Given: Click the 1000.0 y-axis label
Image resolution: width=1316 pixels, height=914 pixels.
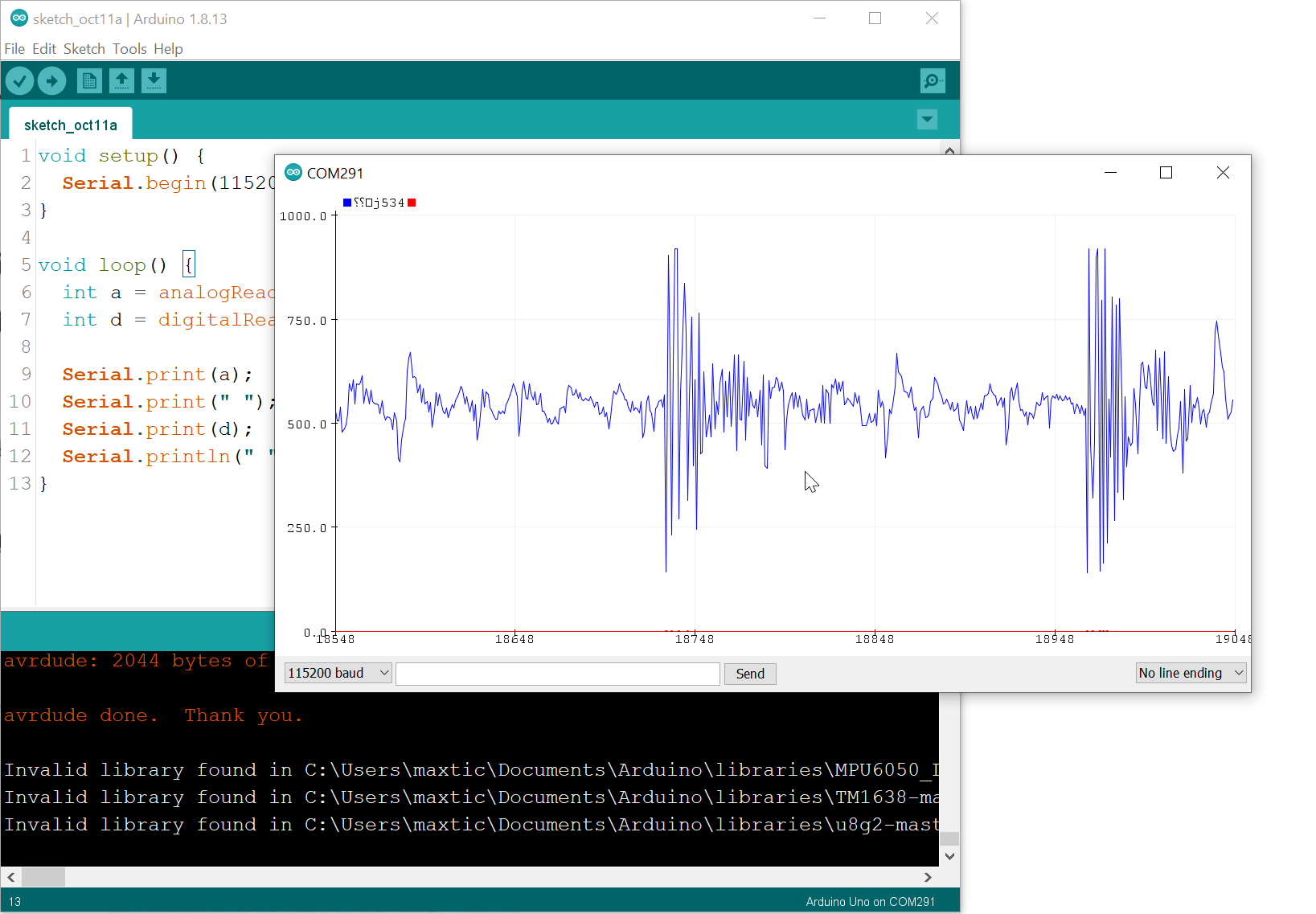Looking at the screenshot, I should coord(303,216).
